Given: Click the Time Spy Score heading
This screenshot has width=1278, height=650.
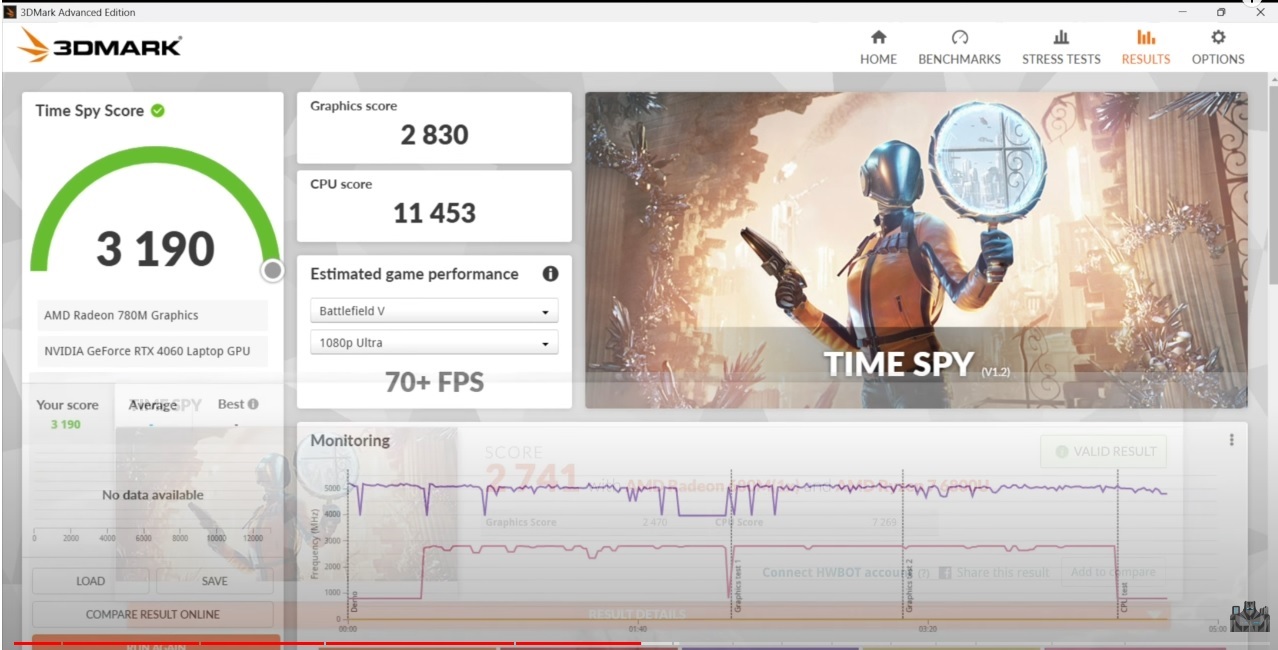Looking at the screenshot, I should pyautogui.click(x=90, y=111).
